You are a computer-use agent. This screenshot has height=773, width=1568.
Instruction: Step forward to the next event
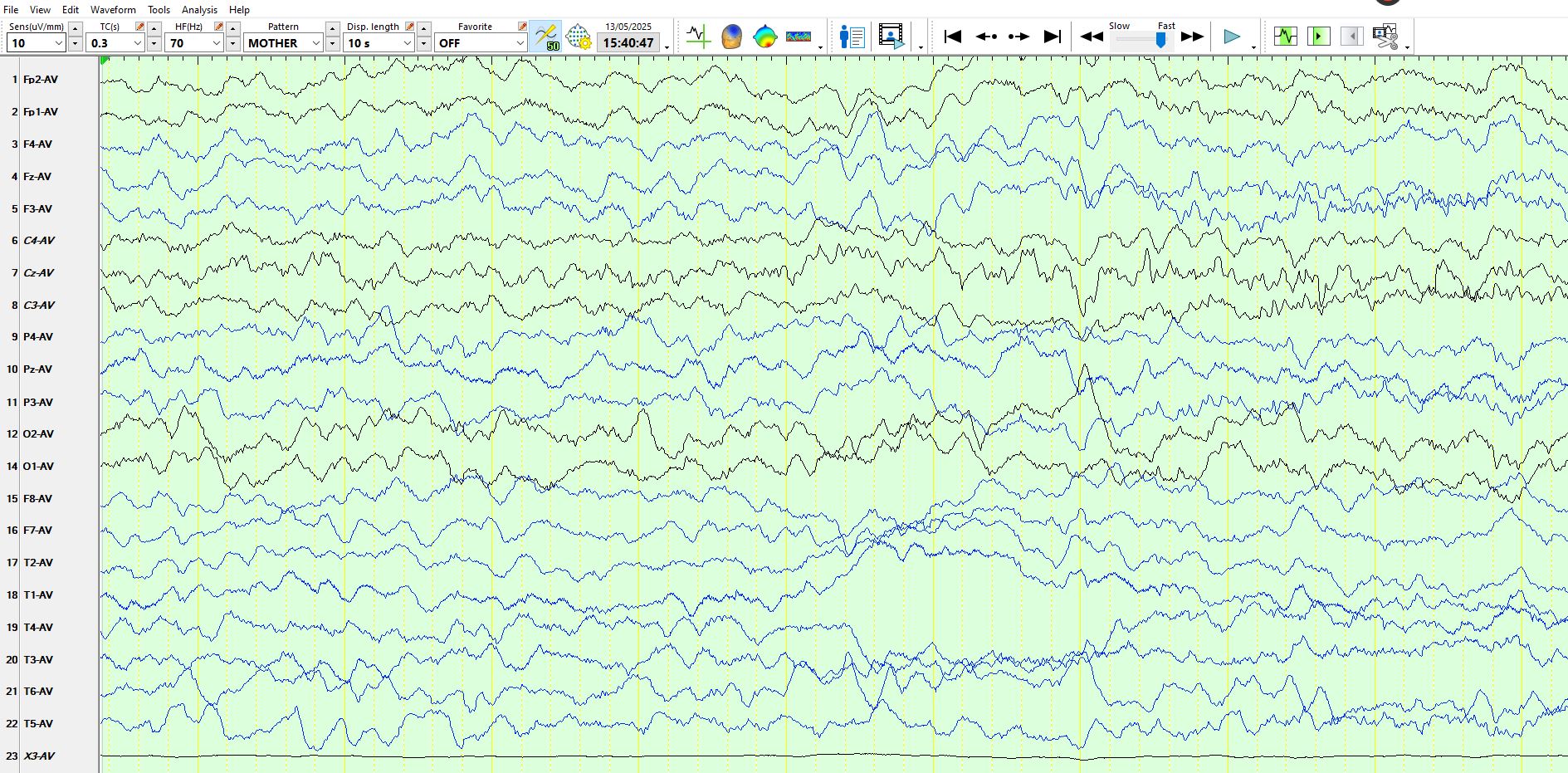pyautogui.click(x=1018, y=37)
